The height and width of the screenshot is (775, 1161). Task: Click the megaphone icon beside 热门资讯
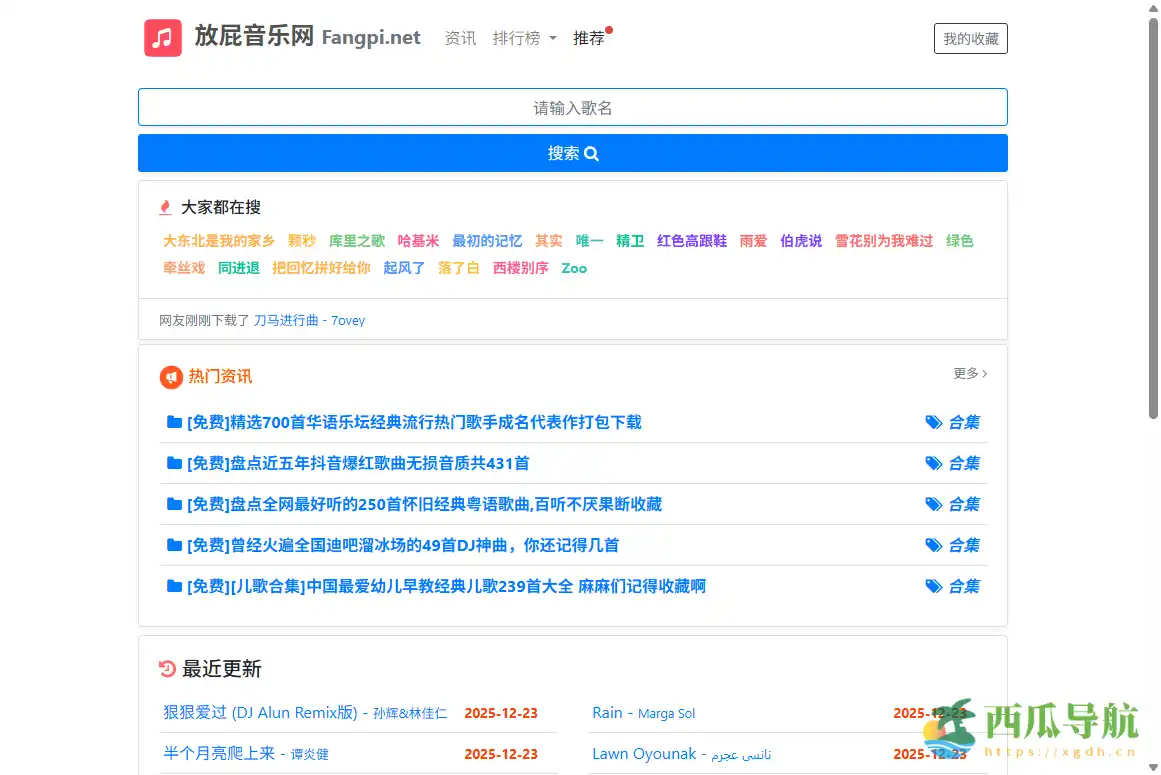click(172, 377)
